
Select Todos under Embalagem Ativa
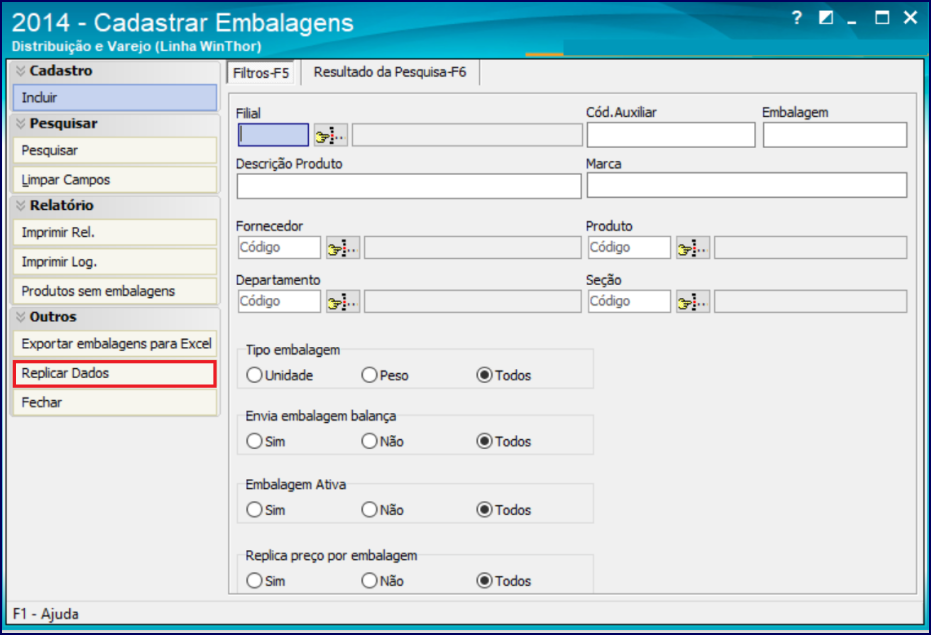[484, 510]
